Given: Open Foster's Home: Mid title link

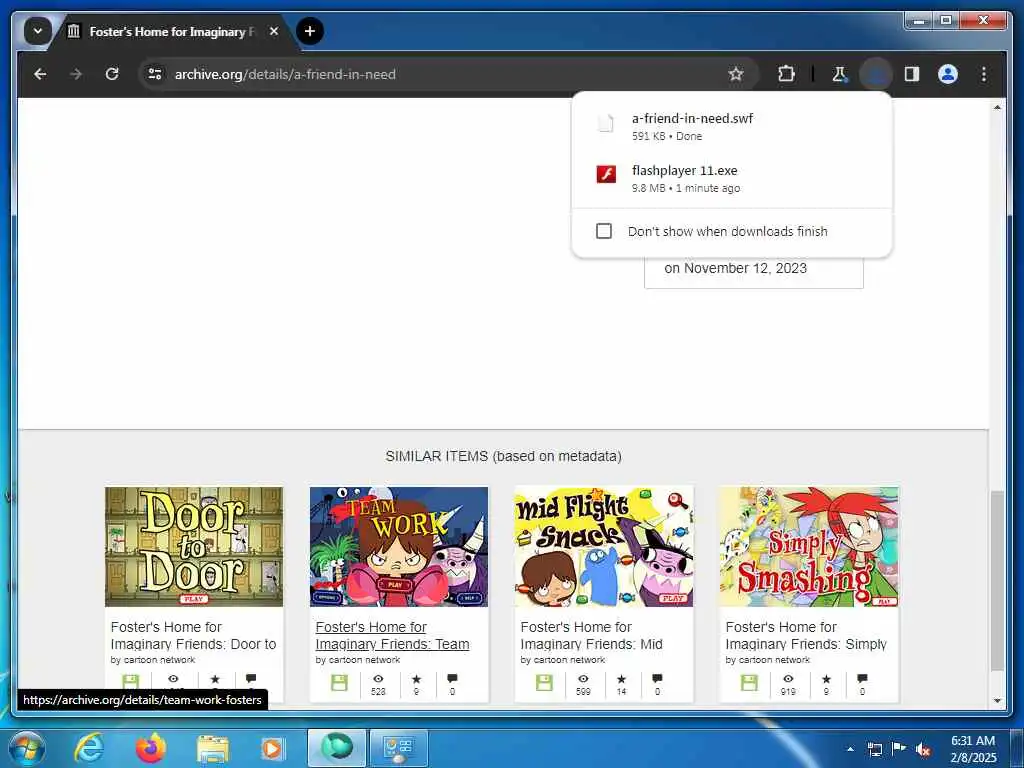Looking at the screenshot, I should click(x=592, y=635).
